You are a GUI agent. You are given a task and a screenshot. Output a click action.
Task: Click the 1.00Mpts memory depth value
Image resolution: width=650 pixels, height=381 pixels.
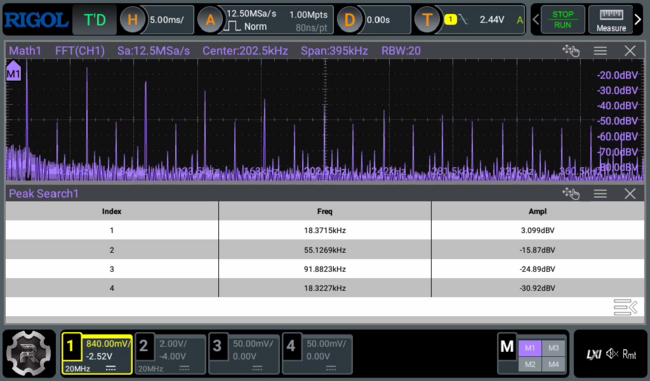[308, 15]
